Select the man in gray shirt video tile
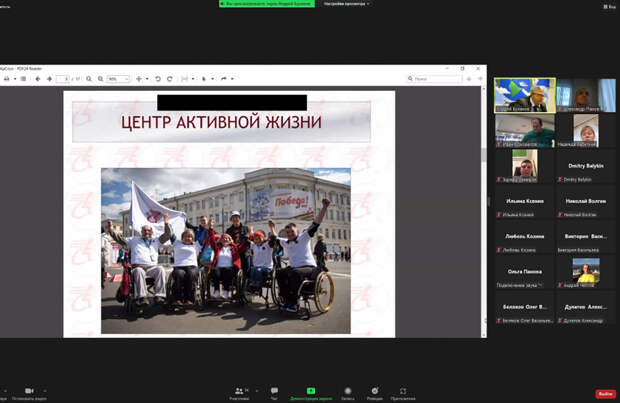The width and height of the screenshot is (620, 403). tap(525, 166)
